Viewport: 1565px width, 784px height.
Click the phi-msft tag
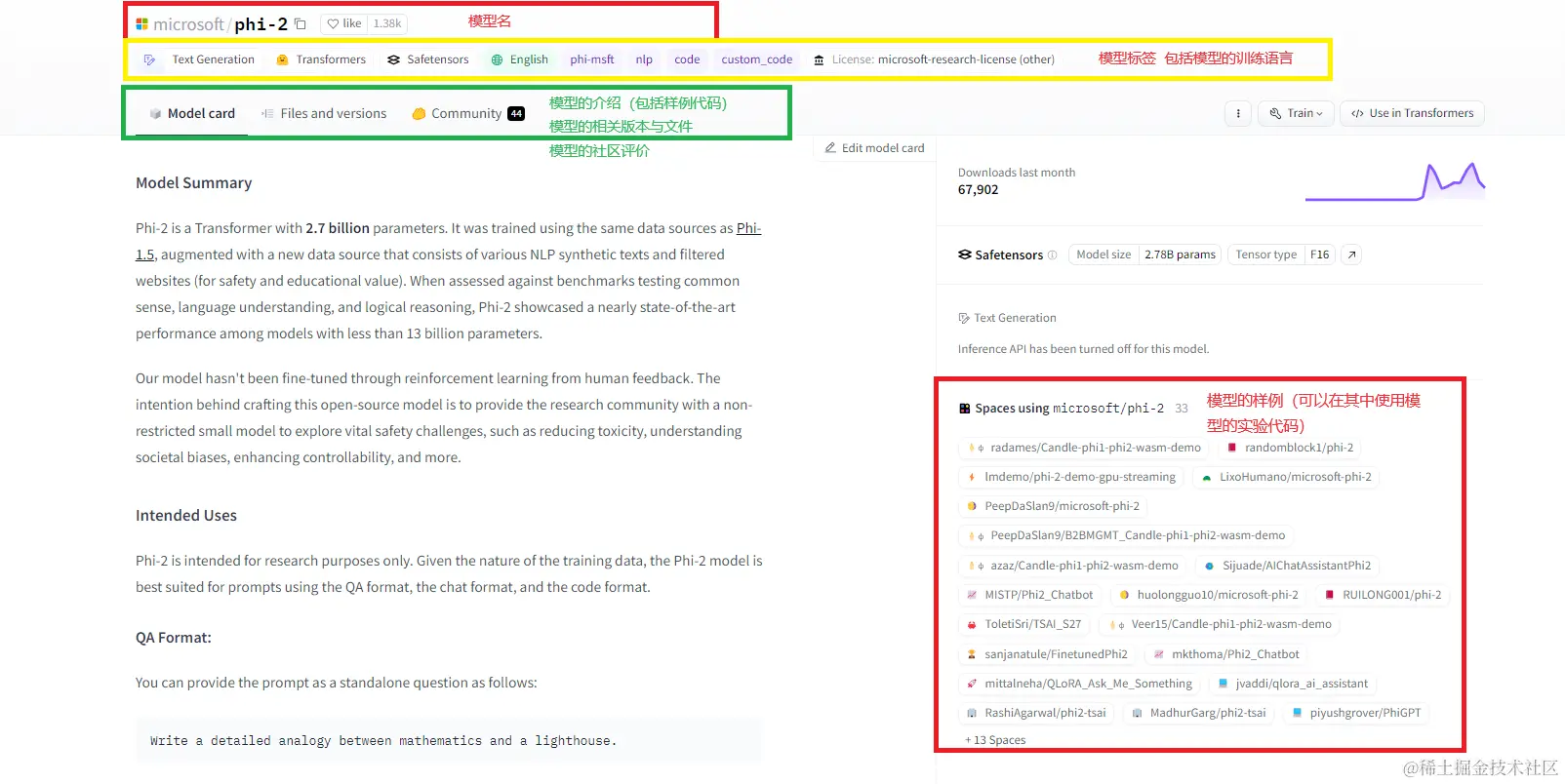[592, 59]
